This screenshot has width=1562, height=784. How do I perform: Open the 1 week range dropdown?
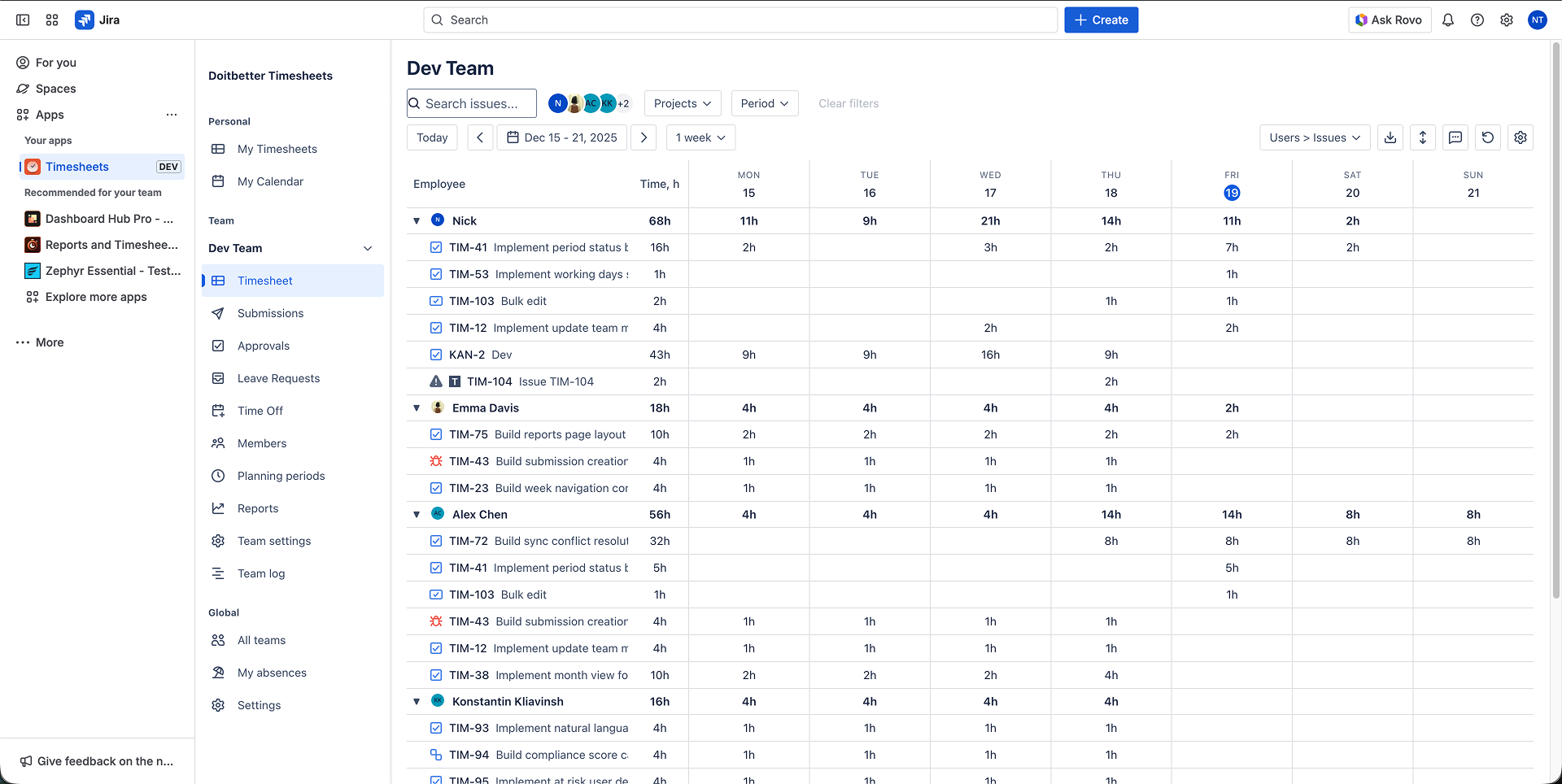tap(700, 137)
